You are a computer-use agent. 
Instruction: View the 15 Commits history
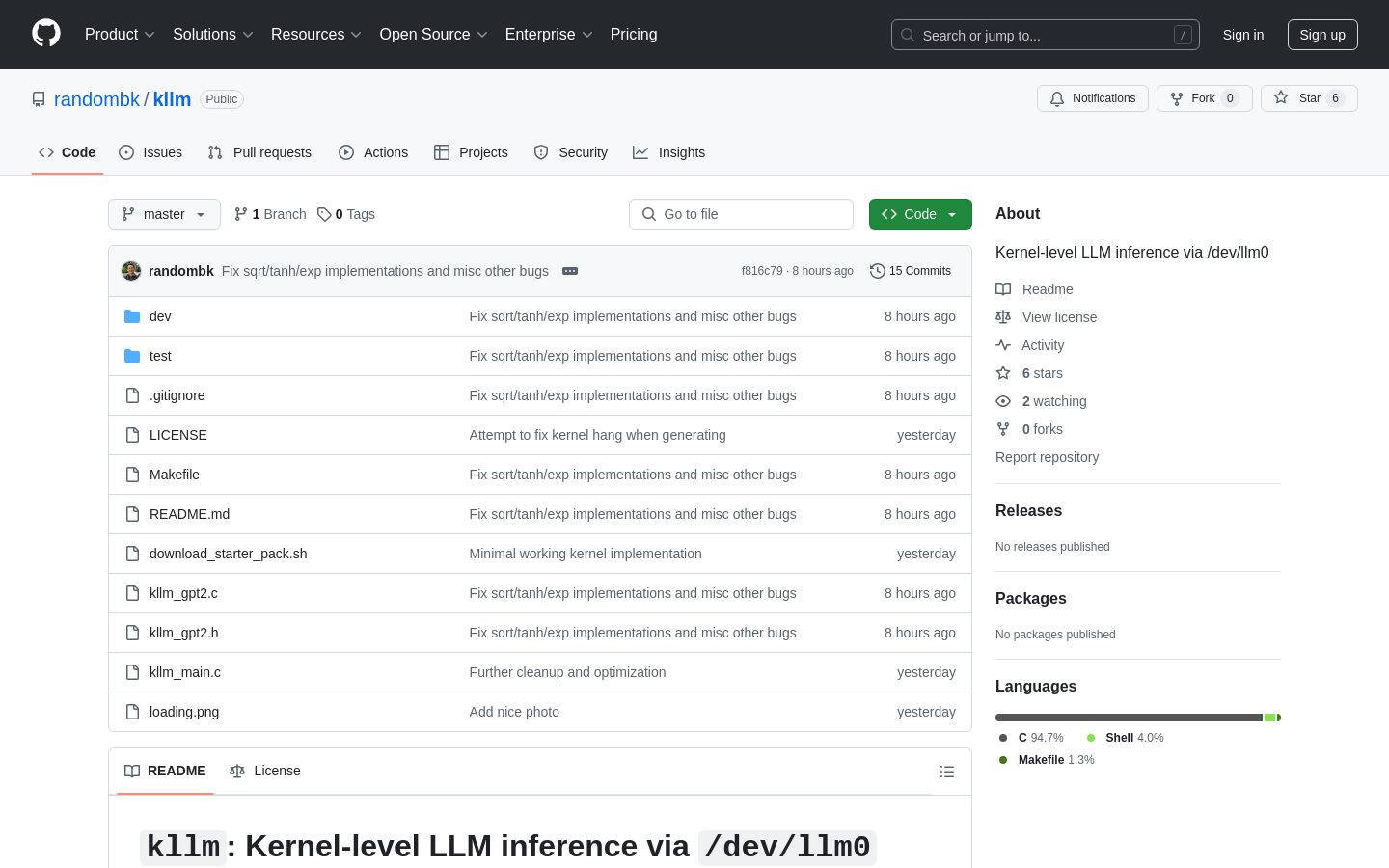tap(911, 271)
